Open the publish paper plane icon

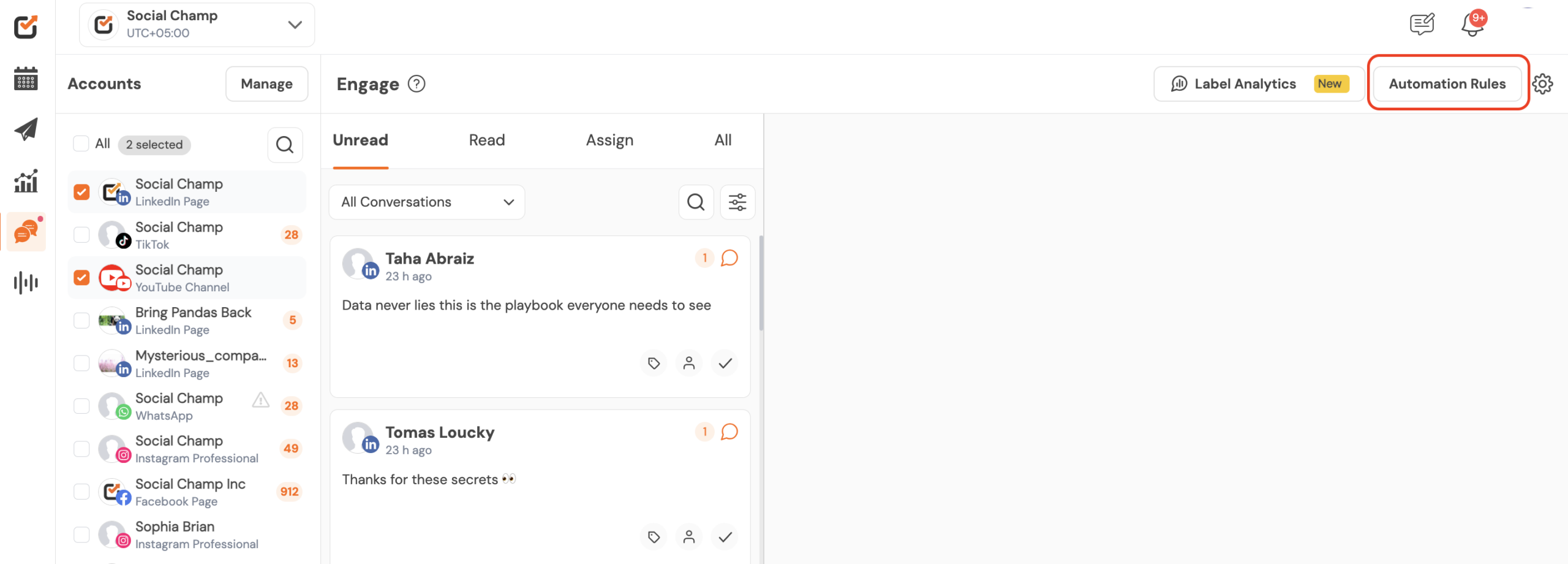point(26,129)
